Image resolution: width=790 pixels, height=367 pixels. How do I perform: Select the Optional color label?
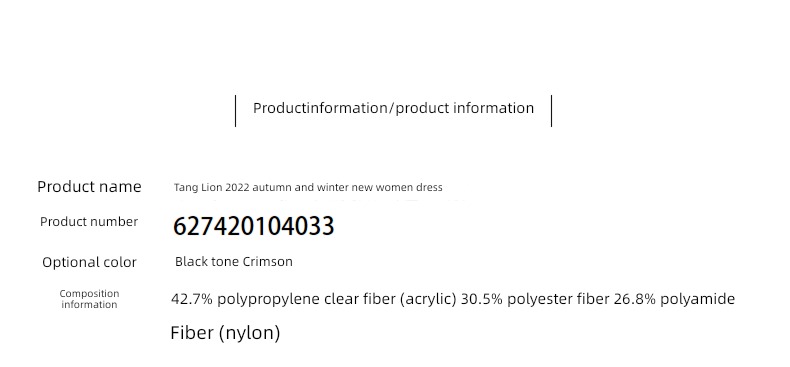[x=89, y=262]
